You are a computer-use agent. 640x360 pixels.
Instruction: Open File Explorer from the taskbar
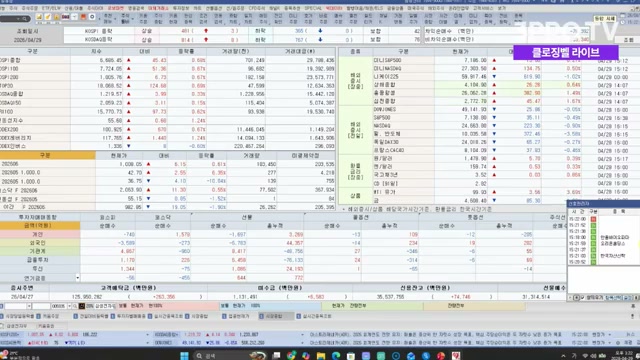point(321,356)
